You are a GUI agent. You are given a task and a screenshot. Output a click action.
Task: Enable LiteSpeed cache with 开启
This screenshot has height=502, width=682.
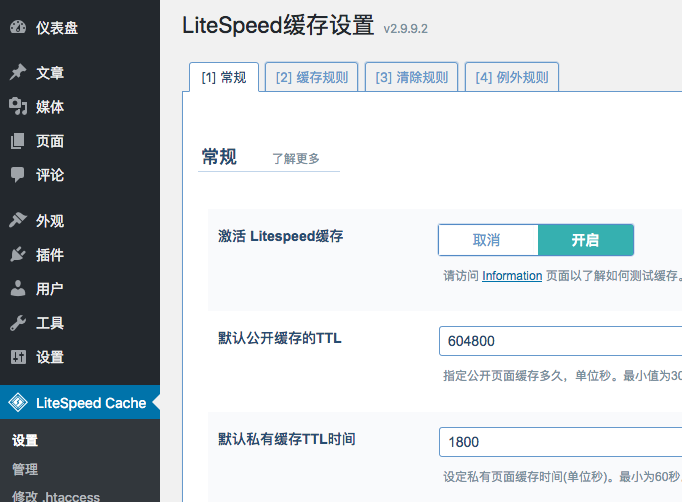point(585,240)
